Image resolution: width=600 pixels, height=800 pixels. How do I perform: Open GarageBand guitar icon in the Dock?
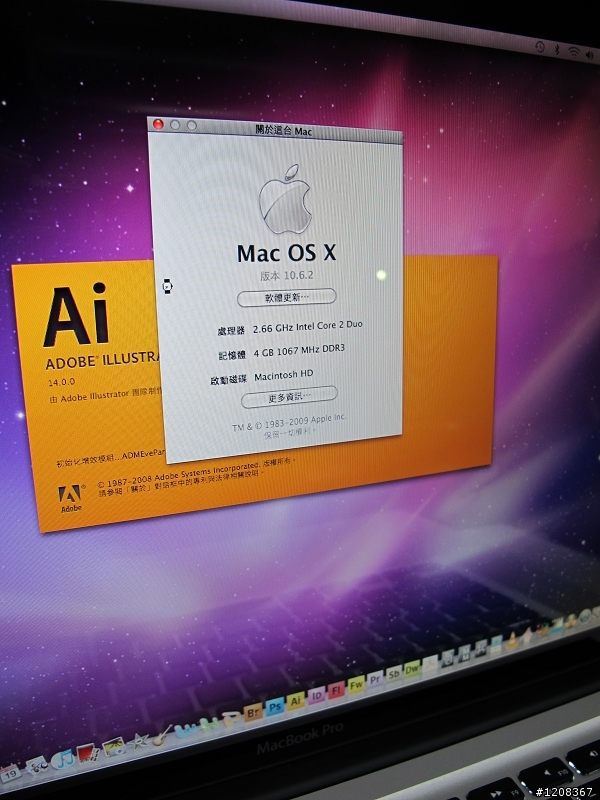click(161, 735)
